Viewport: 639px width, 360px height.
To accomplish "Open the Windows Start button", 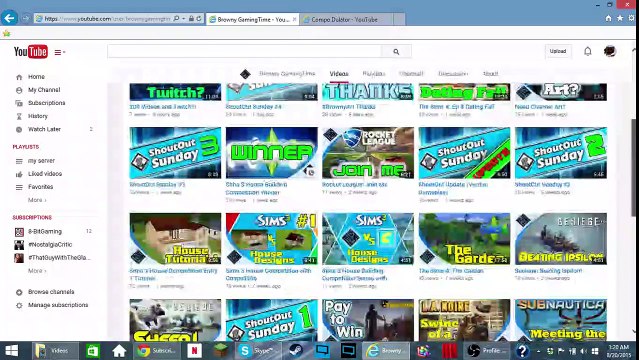I will [x=11, y=351].
